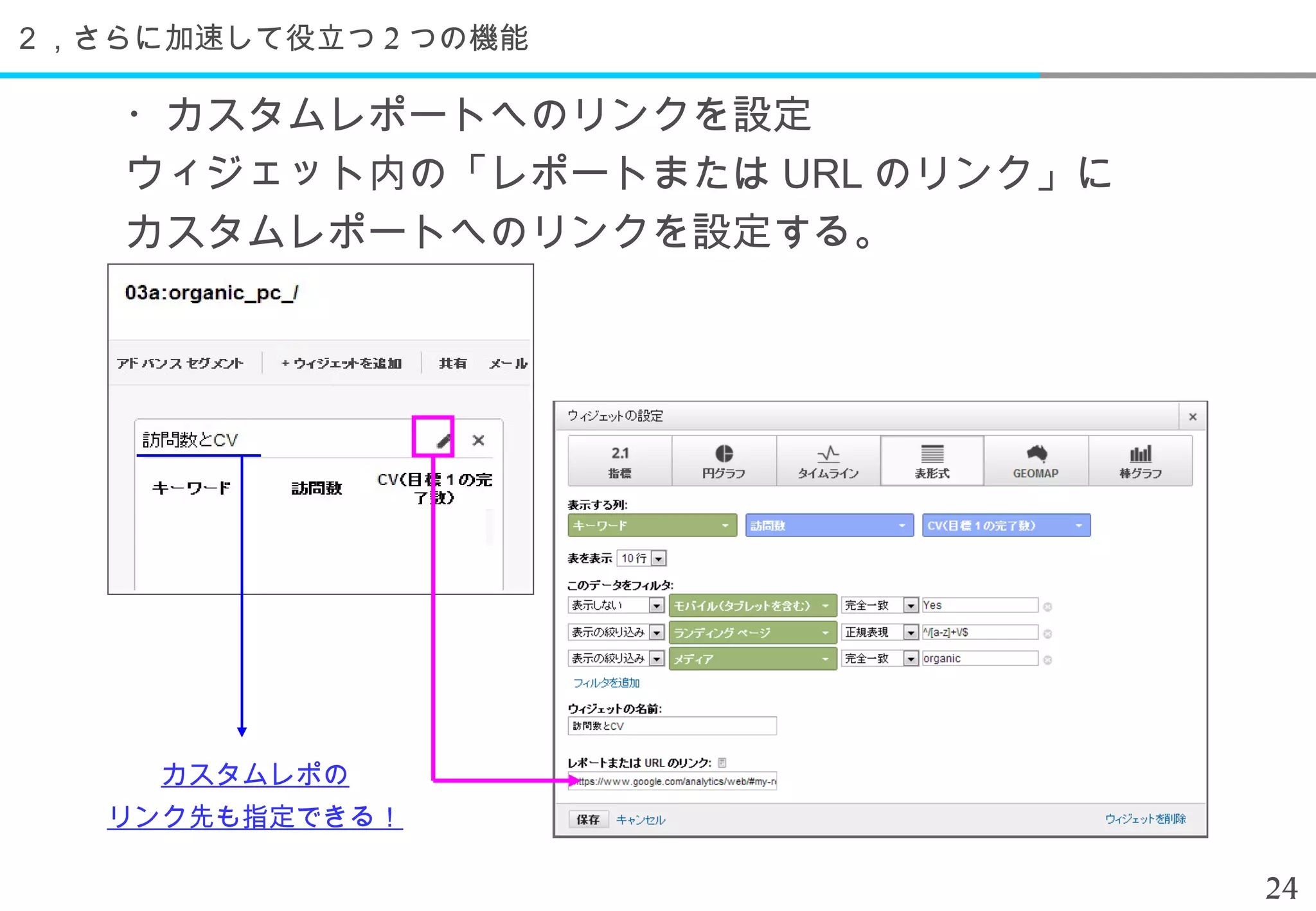Click the pencil edit icon on 訪問数とCV widget
This screenshot has width=1316, height=911.
443,441
